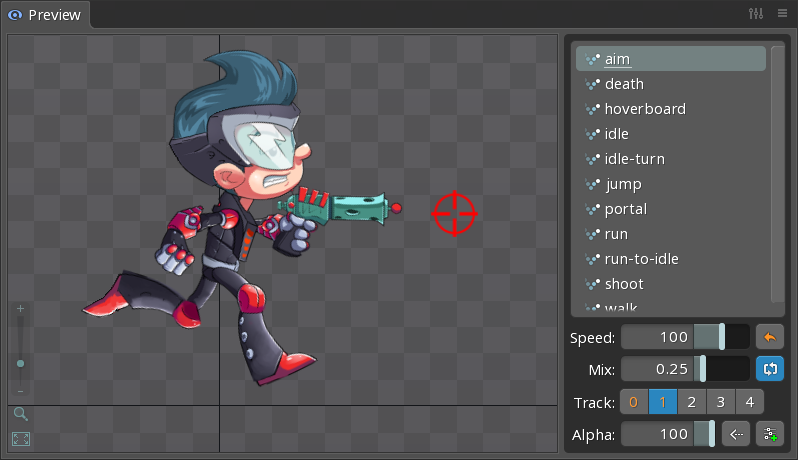798x460 pixels.
Task: Open the preview settings sliders icon
Action: [756, 14]
